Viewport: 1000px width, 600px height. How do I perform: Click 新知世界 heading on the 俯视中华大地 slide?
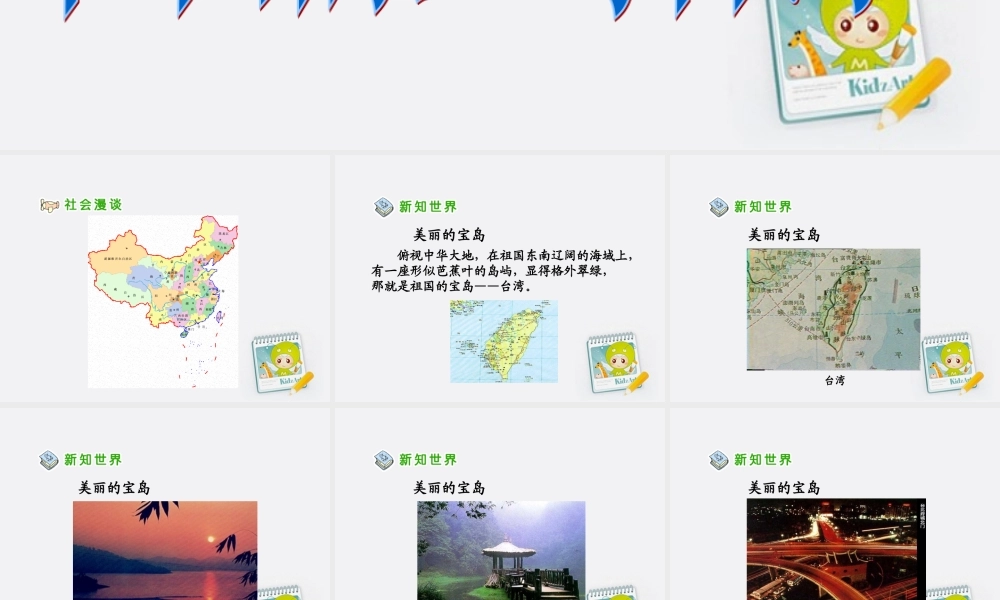point(428,207)
